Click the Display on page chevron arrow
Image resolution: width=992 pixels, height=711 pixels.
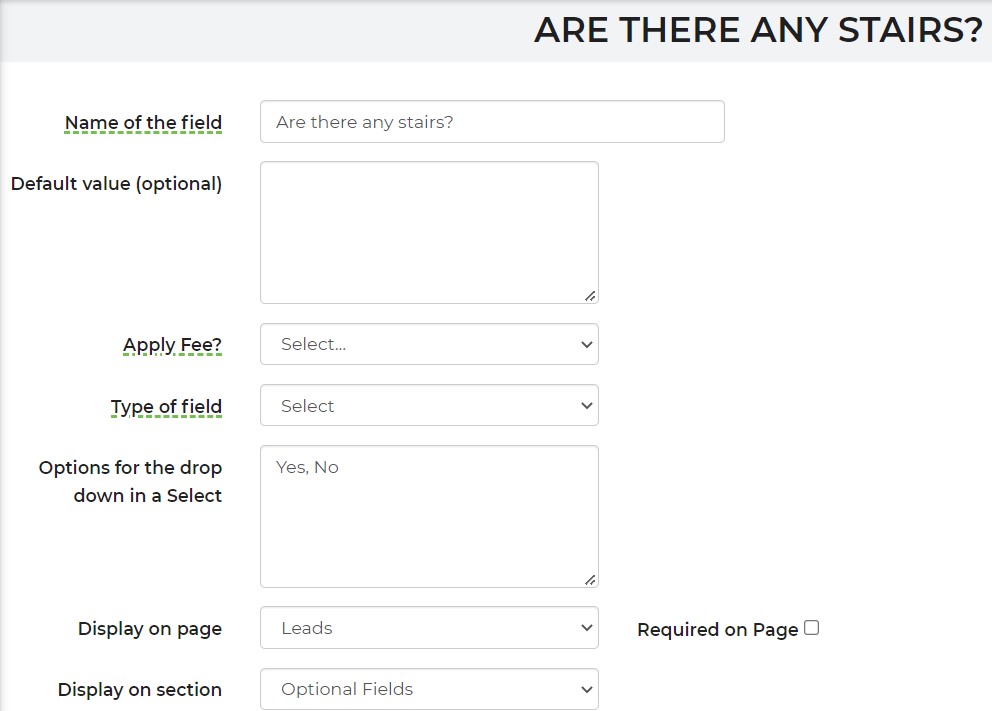point(586,628)
